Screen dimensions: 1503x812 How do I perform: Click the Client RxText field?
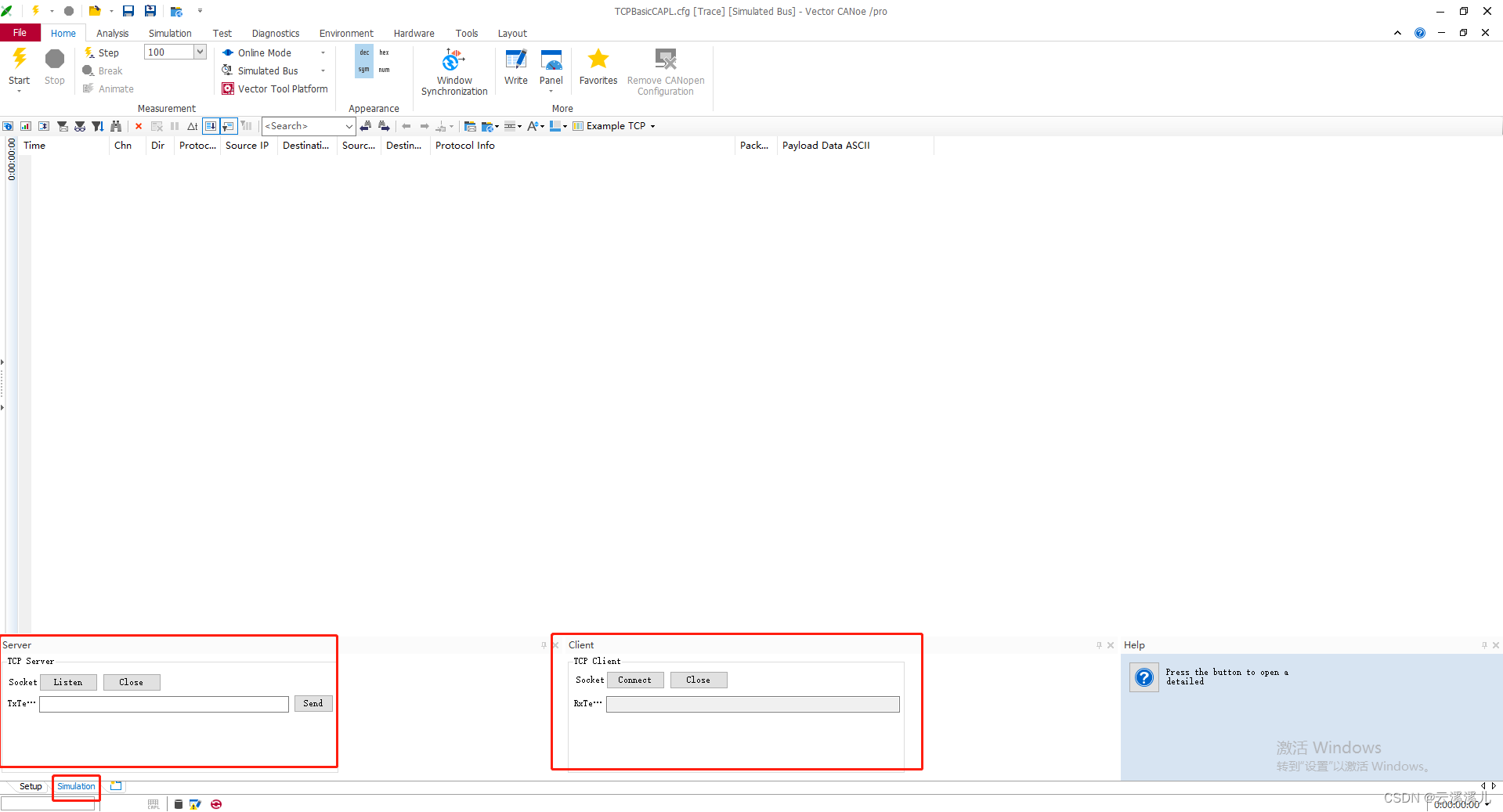point(753,704)
